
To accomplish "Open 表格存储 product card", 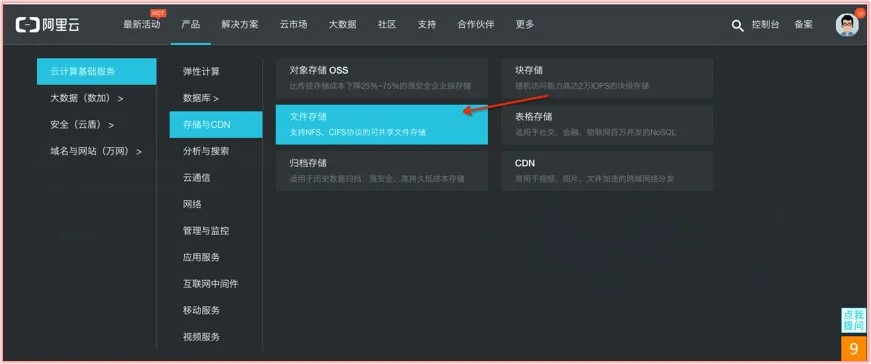I will click(x=607, y=124).
